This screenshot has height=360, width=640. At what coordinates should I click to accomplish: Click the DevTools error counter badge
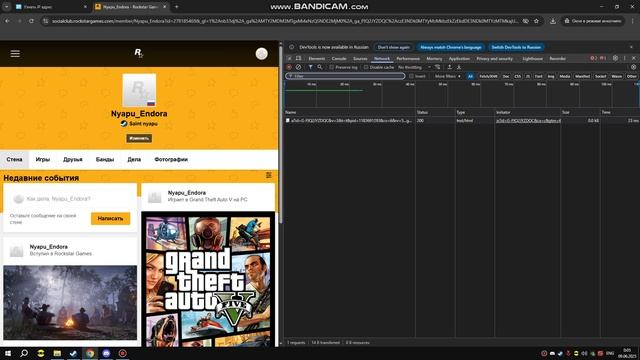coord(593,58)
